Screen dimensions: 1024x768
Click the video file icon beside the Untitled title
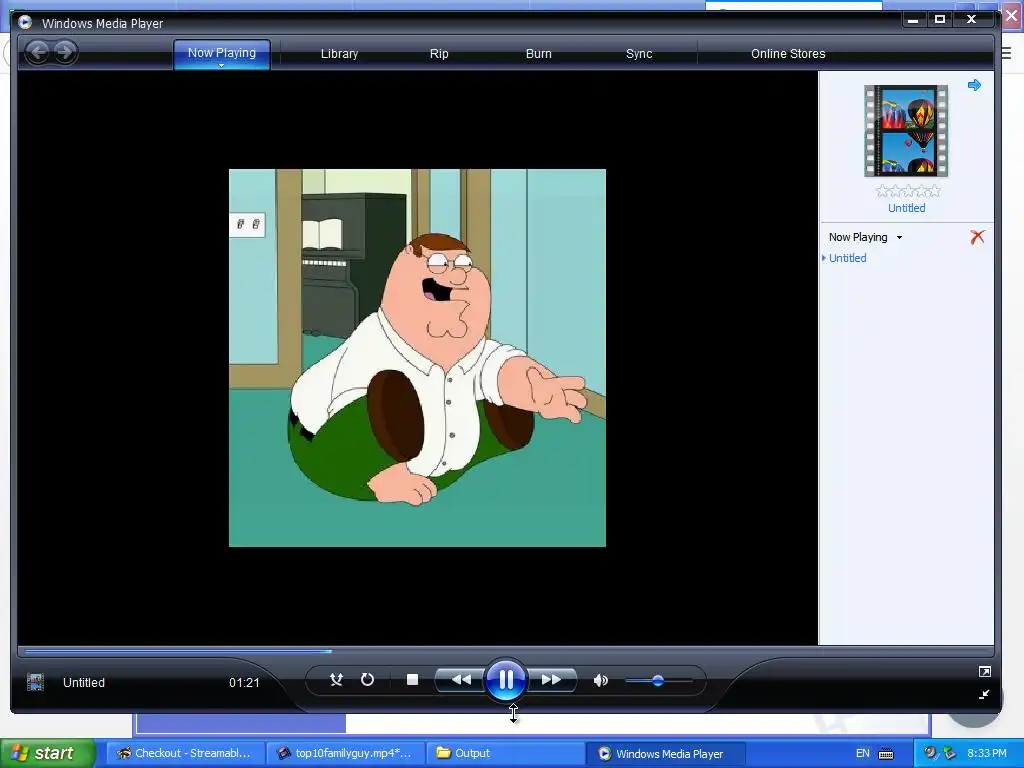tap(35, 682)
